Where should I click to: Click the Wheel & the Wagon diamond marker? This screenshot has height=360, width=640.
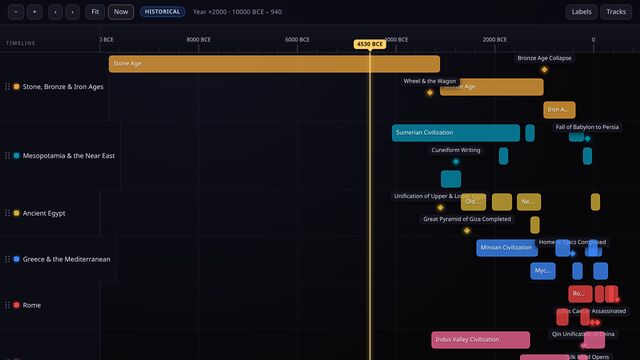(x=430, y=93)
